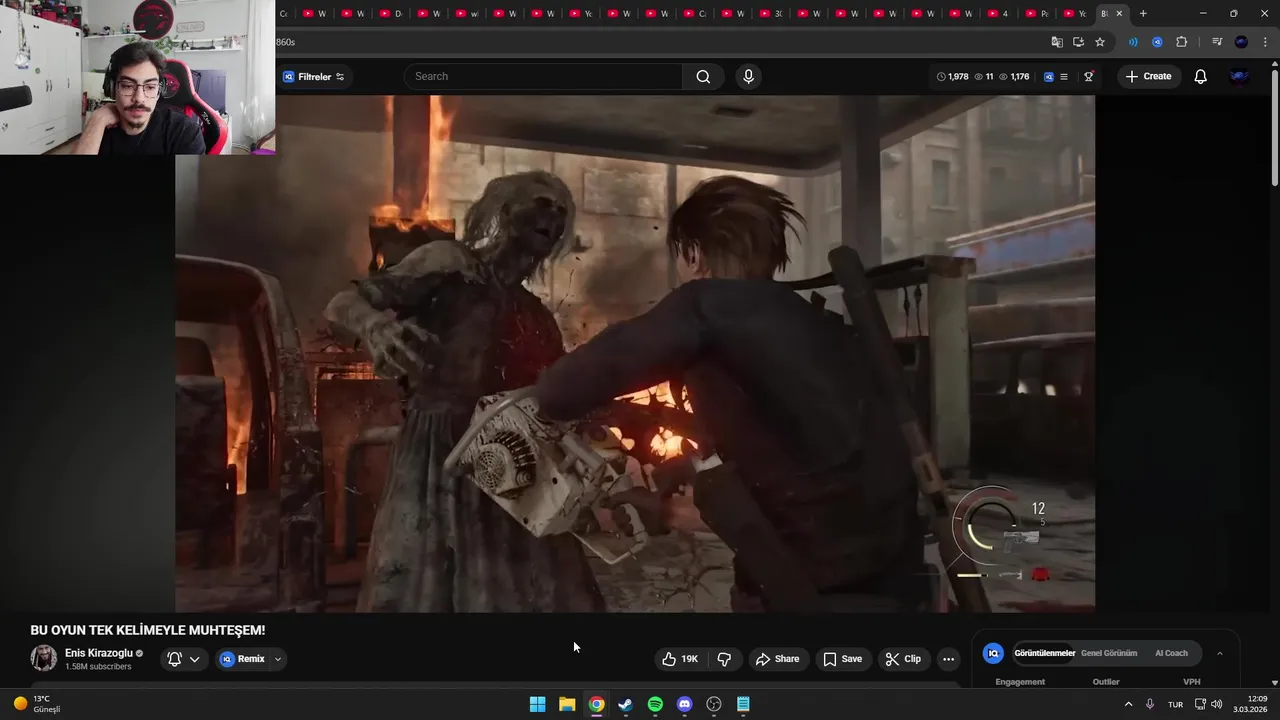Open File Explorer from the taskbar
The width and height of the screenshot is (1280, 720).
pos(567,704)
